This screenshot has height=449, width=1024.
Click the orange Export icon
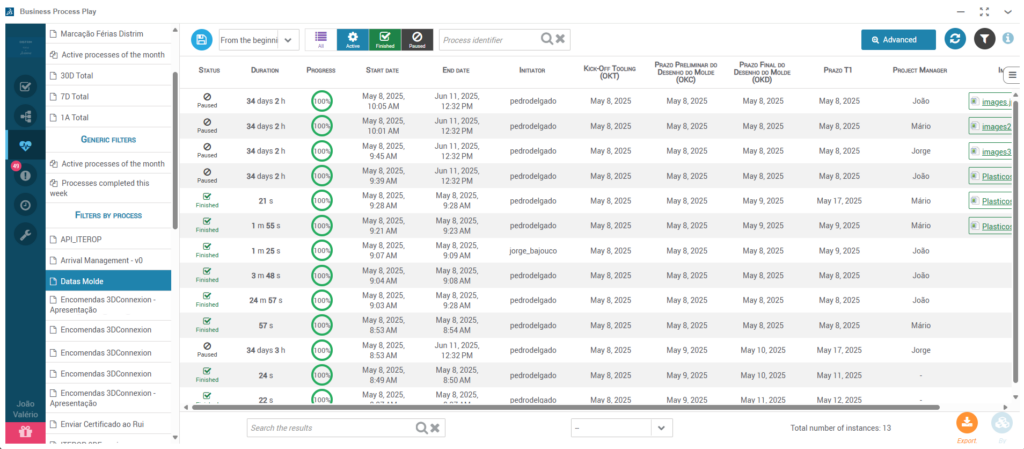(x=966, y=423)
